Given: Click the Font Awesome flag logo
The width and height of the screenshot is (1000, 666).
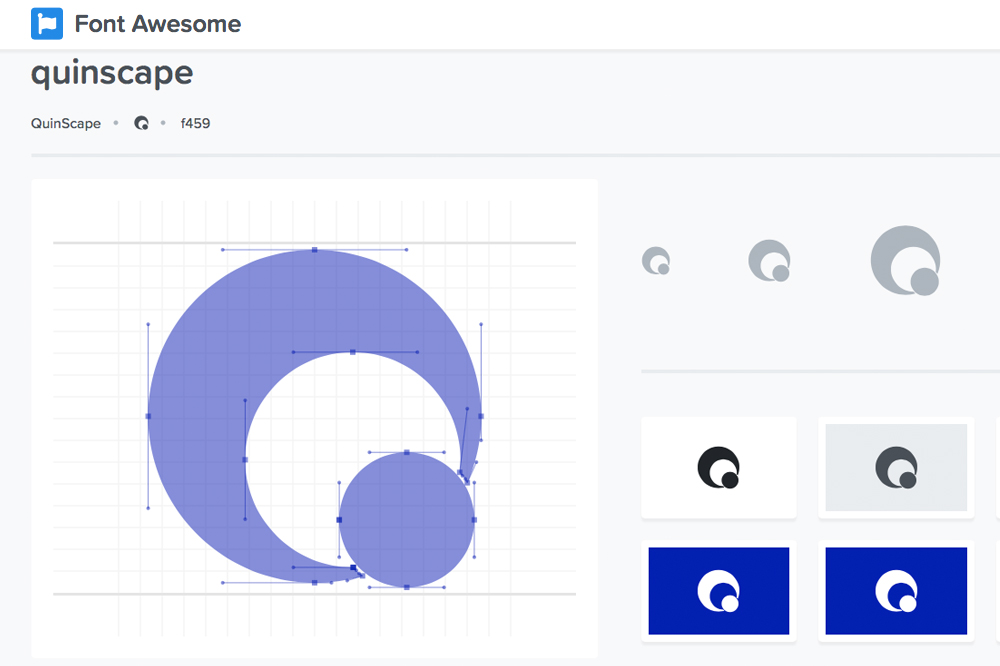Looking at the screenshot, I should coord(47,23).
